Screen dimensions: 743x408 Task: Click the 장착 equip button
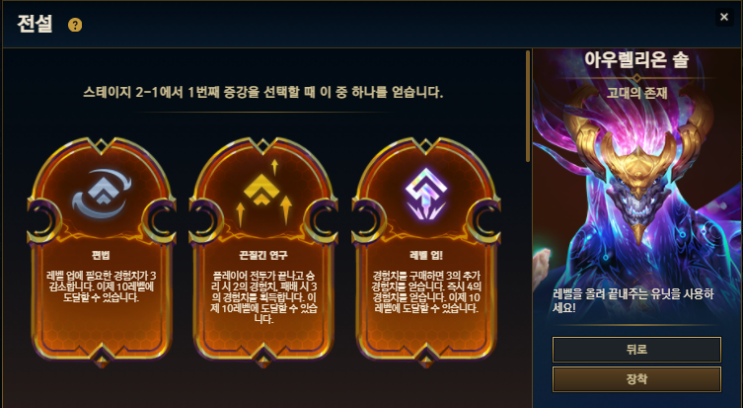click(x=636, y=379)
